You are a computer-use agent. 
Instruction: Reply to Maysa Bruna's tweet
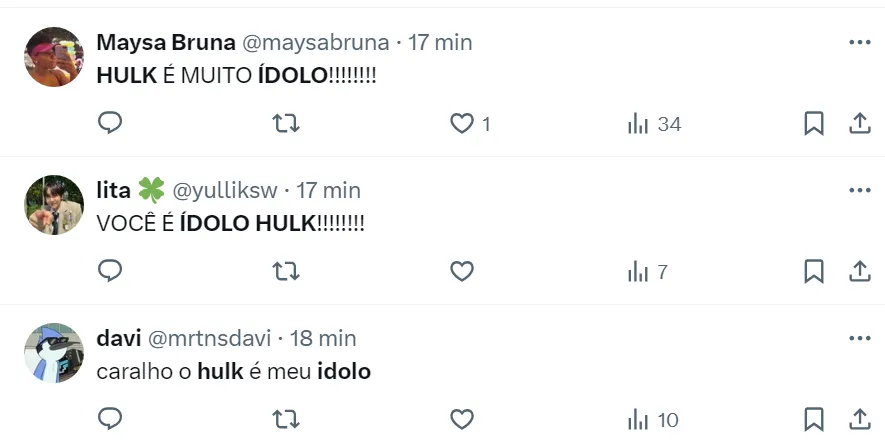110,123
